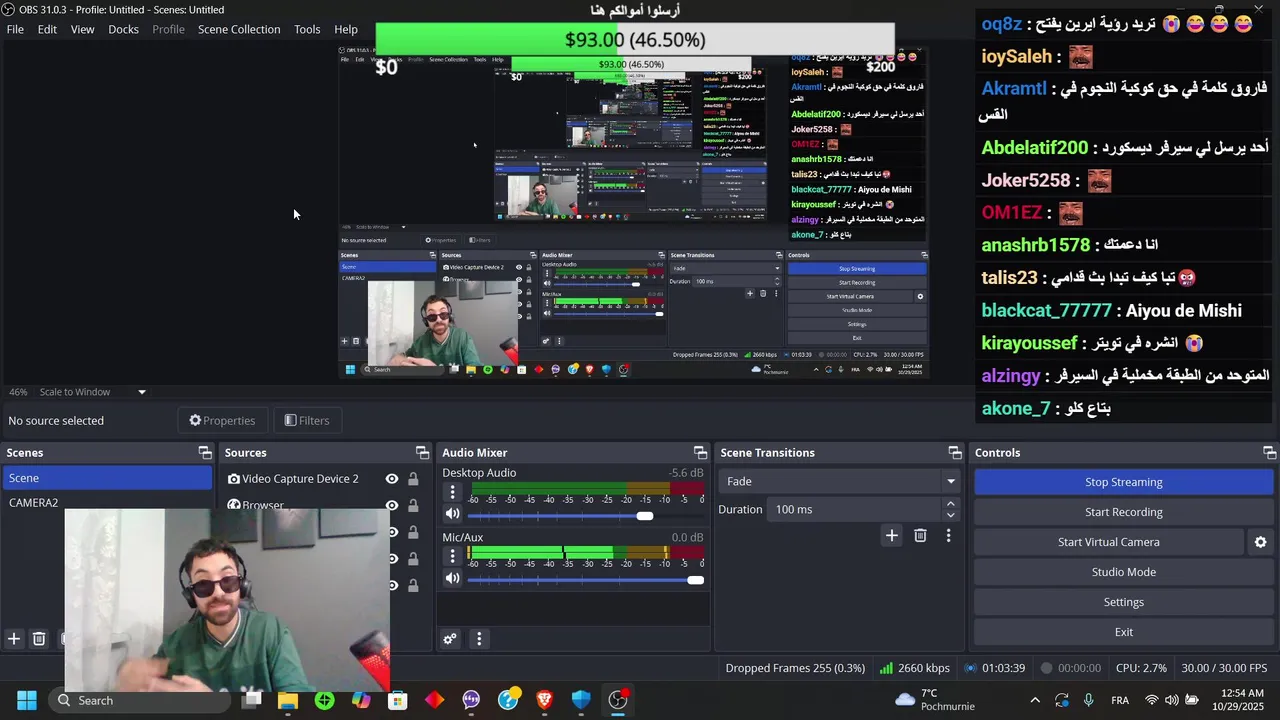Float the Controls dock icon
1280x720 pixels.
tap(1269, 453)
